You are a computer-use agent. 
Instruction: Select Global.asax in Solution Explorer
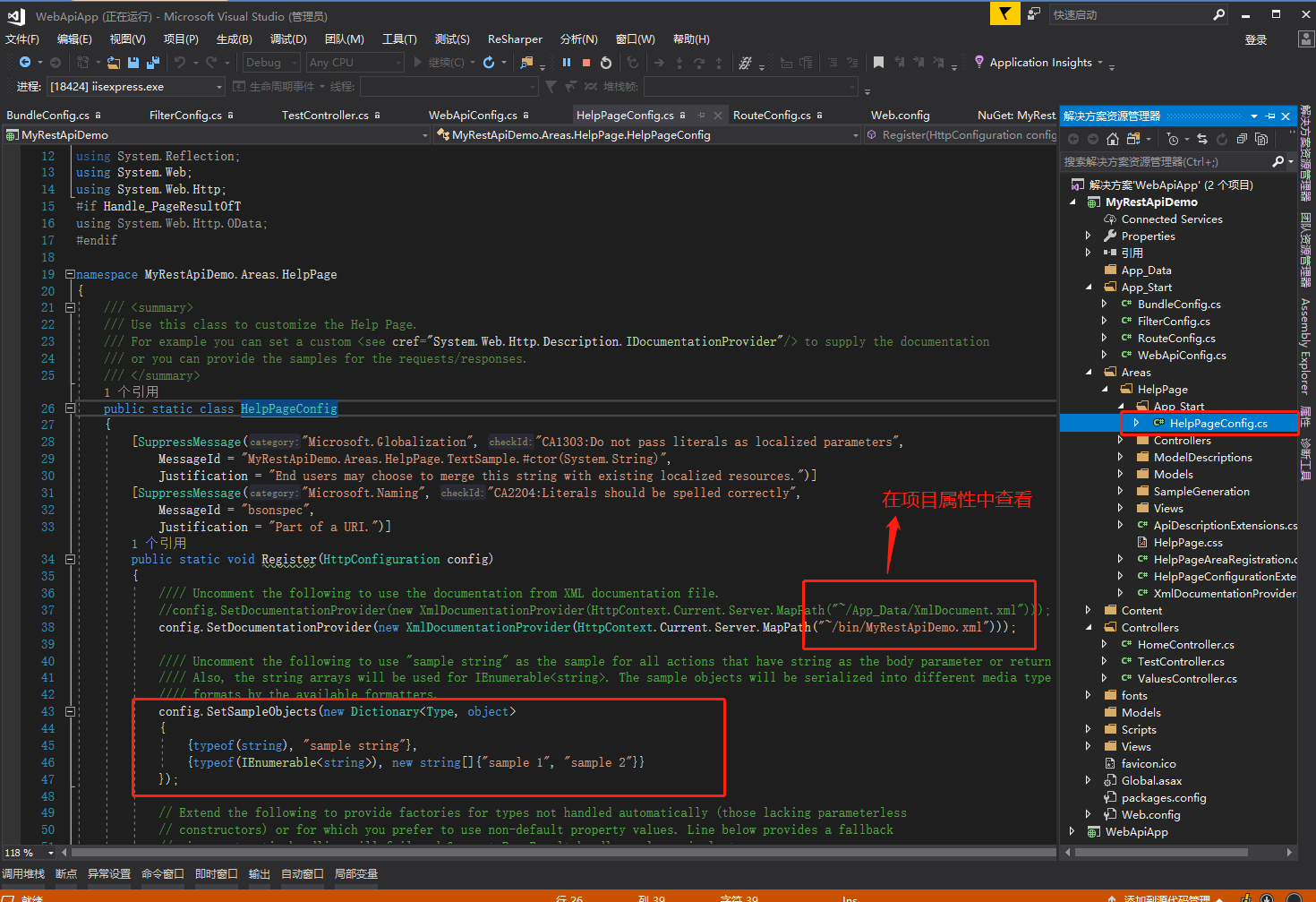click(x=1151, y=780)
